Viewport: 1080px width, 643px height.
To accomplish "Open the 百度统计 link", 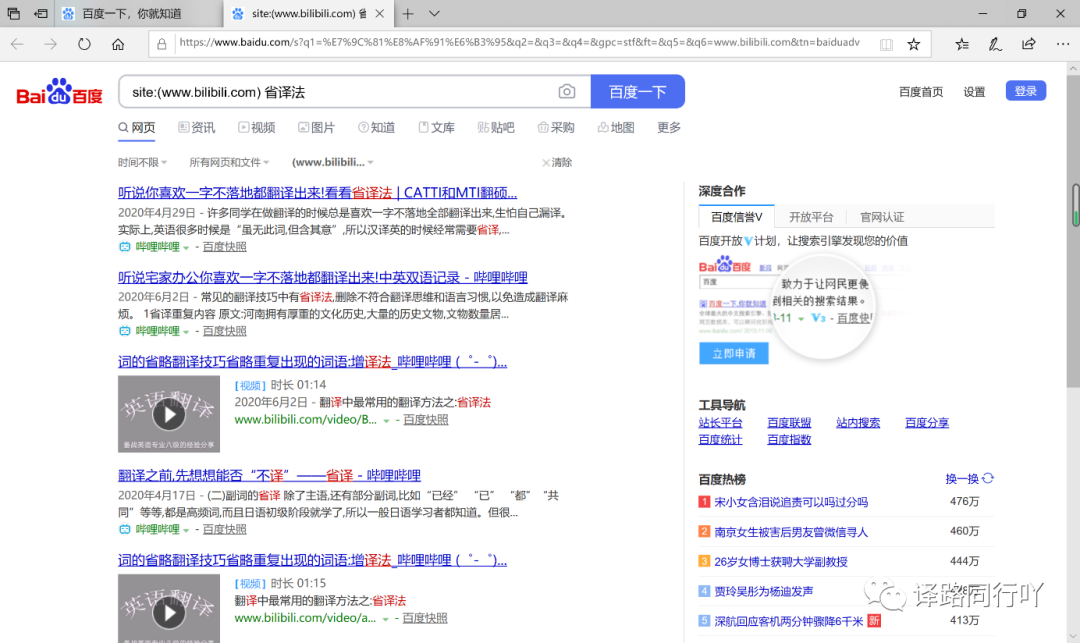I will 720,439.
